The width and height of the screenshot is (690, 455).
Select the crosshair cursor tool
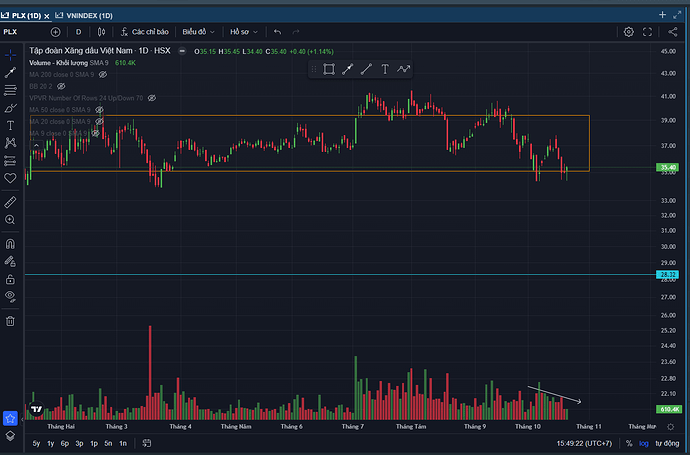pyautogui.click(x=10, y=55)
